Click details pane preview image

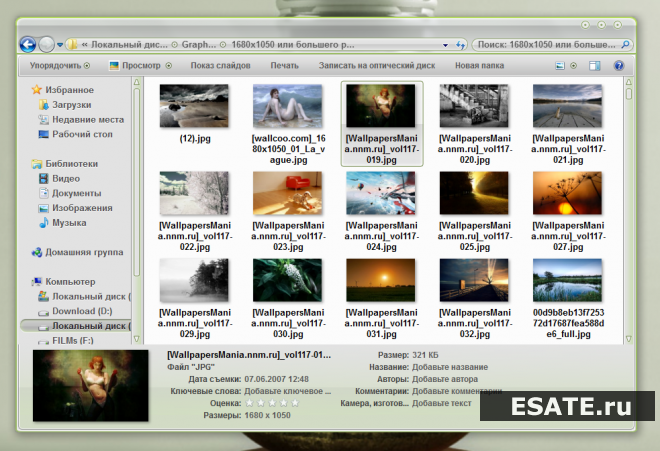click(x=90, y=385)
